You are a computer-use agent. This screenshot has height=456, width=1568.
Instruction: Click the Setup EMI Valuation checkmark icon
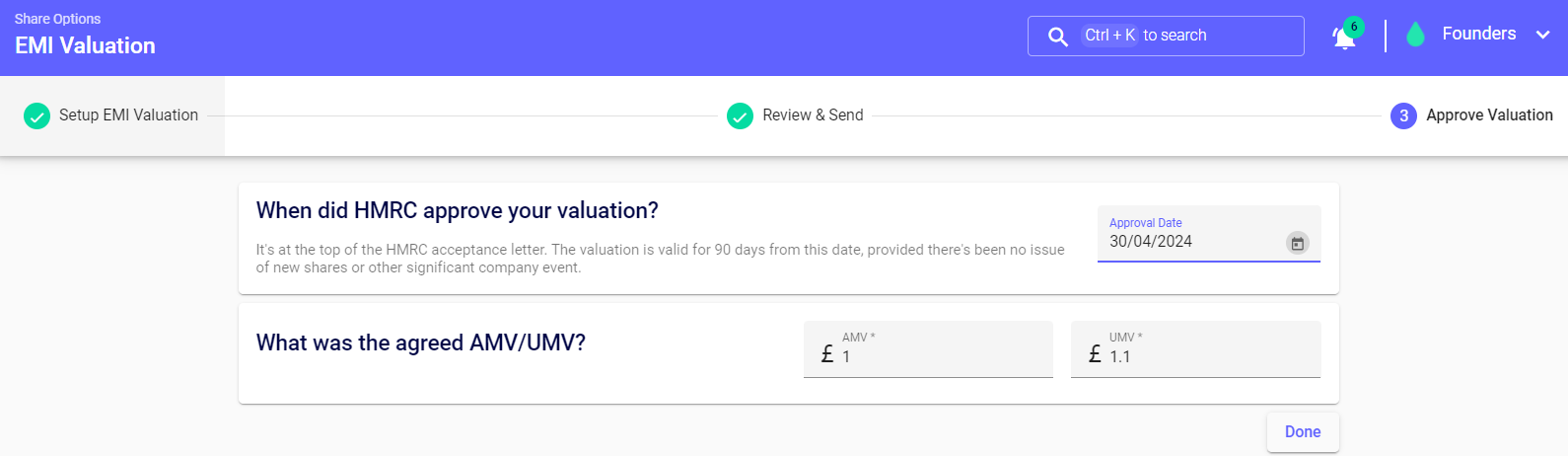(x=36, y=116)
